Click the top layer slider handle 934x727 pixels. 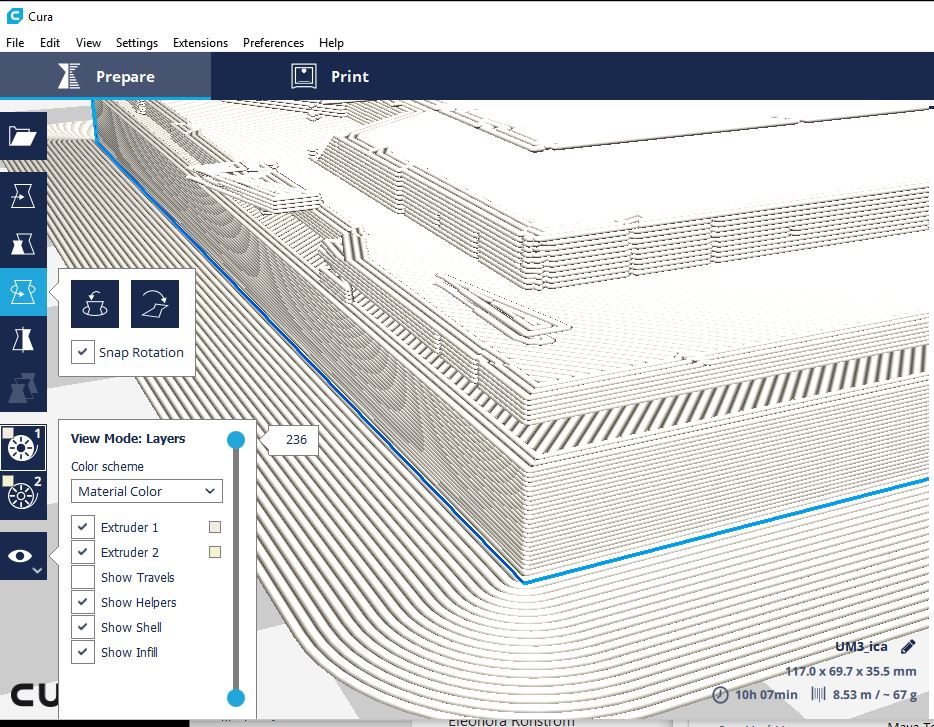[236, 440]
